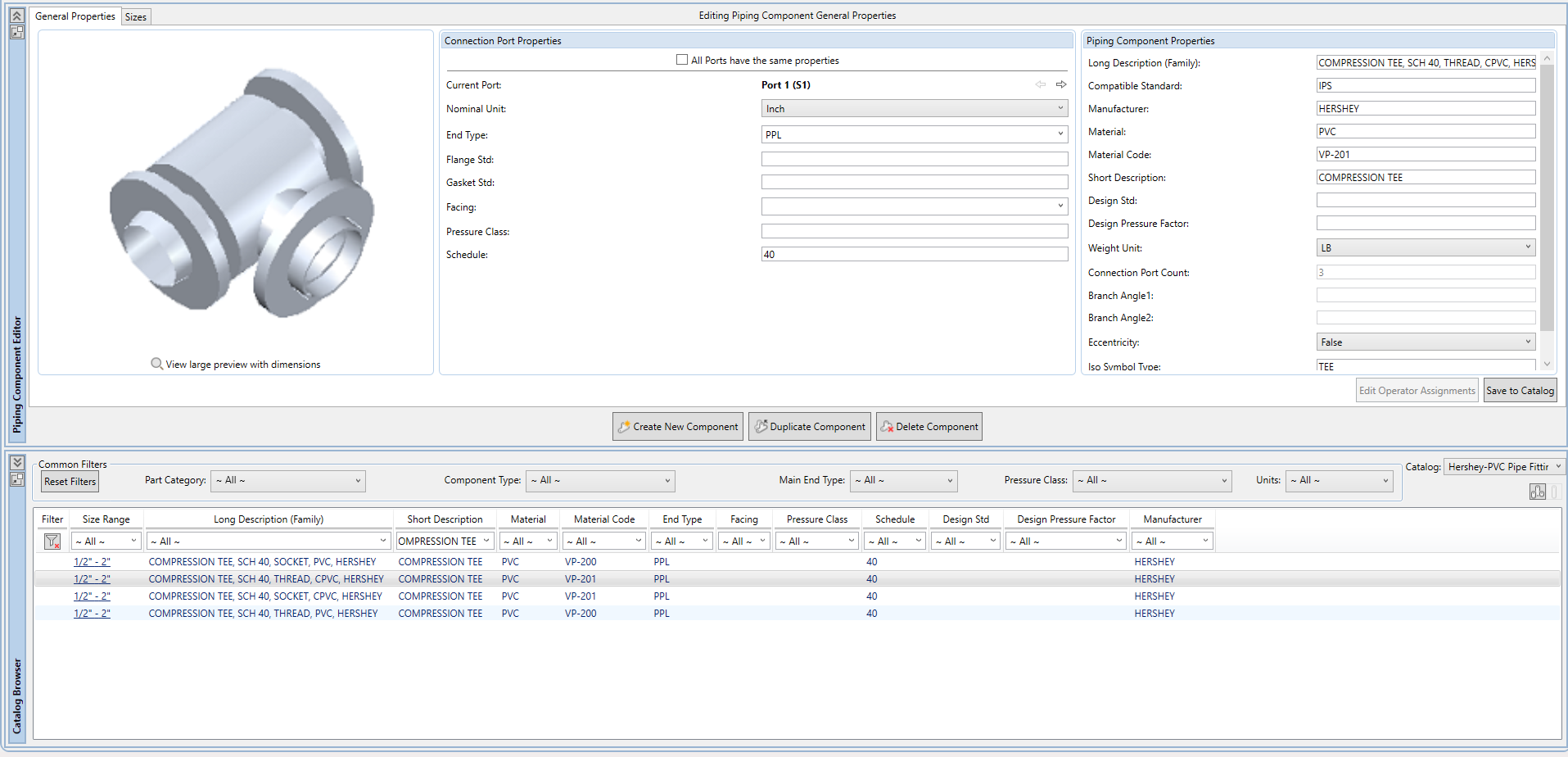Click the Schedule input field
Image resolution: width=1568 pixels, height=757 pixels.
[914, 255]
